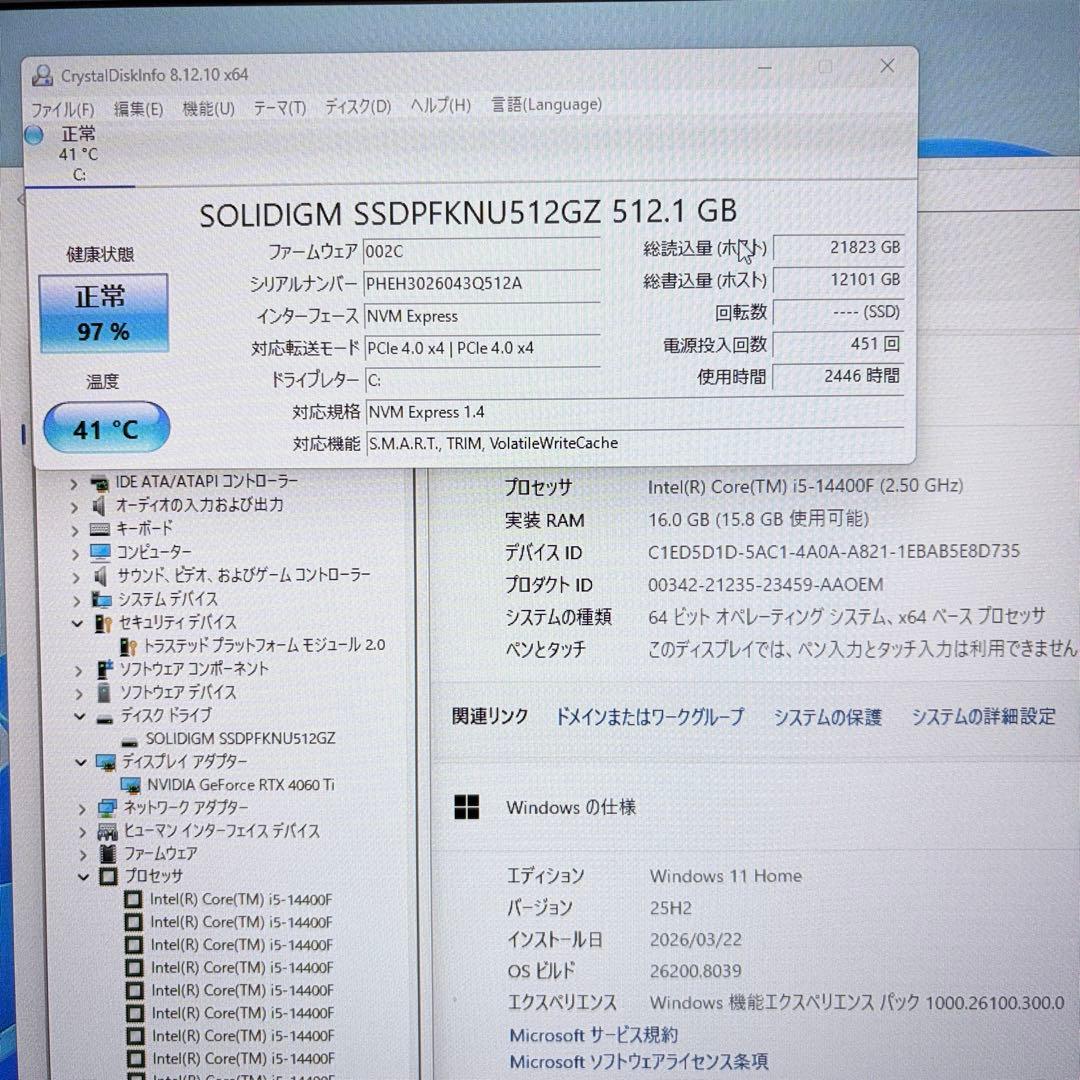
Task: Click the first Intel Core i5-14400F processor icon
Action: tap(134, 899)
